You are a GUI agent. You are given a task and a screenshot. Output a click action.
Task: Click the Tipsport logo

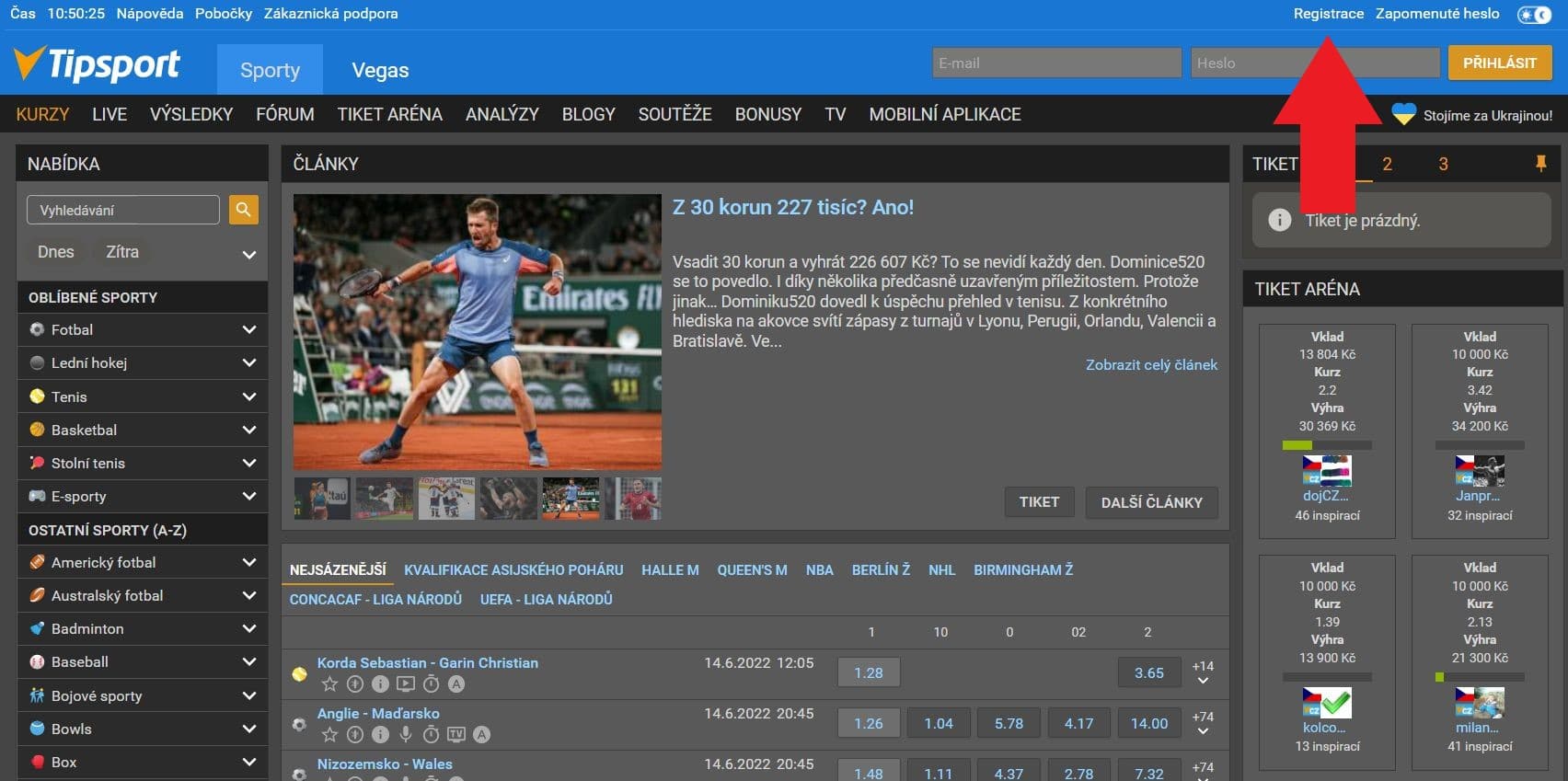coord(97,64)
